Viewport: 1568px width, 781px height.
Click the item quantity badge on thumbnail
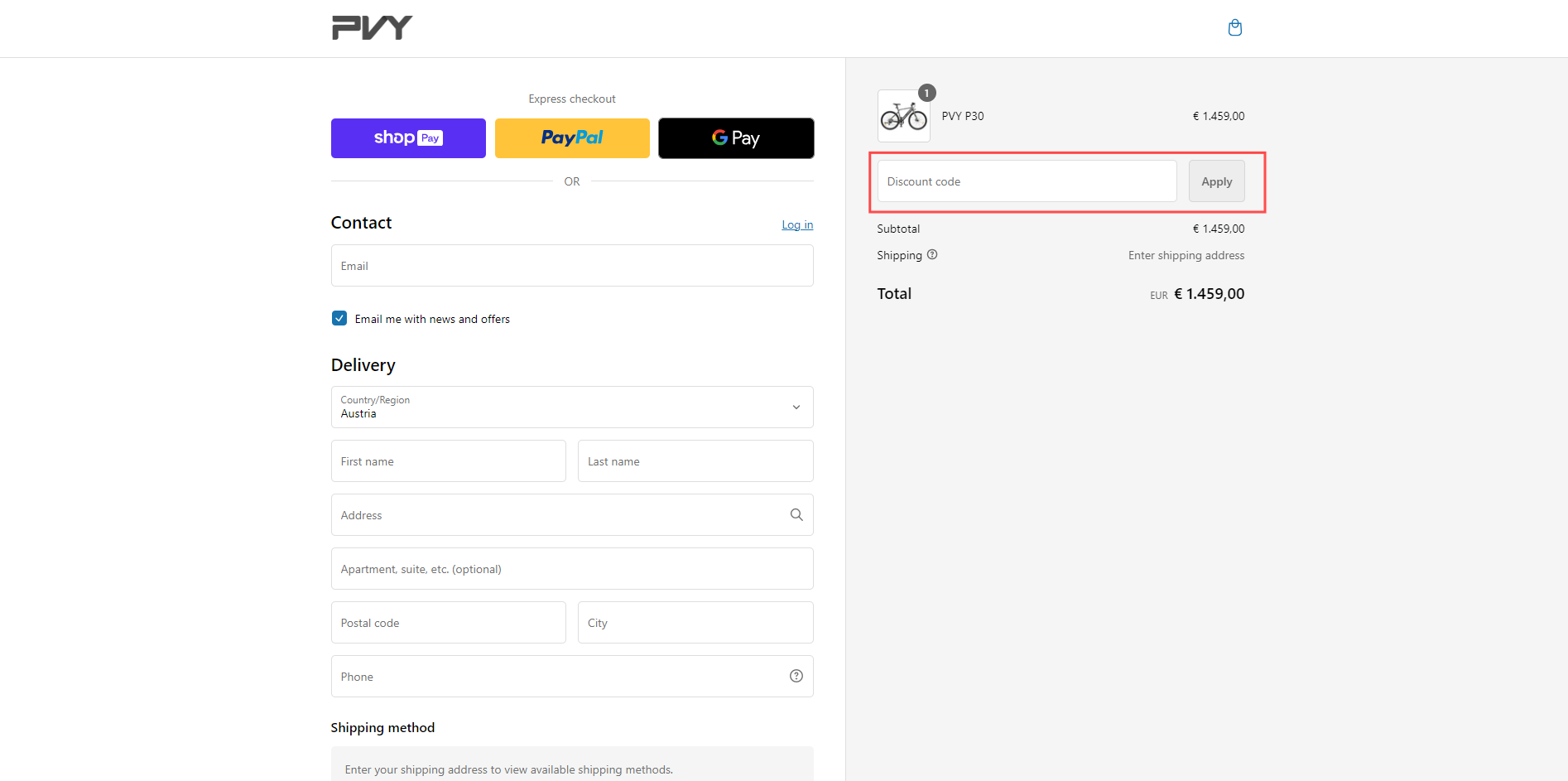(x=927, y=93)
